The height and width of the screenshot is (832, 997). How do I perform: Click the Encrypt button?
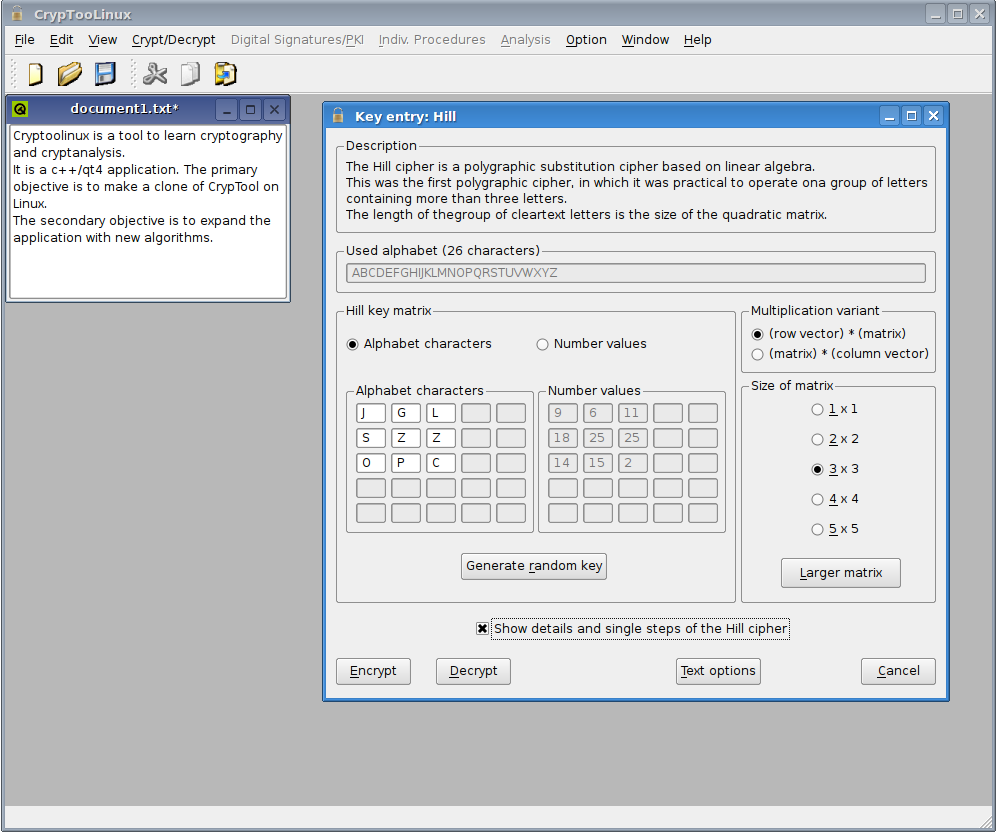point(373,671)
